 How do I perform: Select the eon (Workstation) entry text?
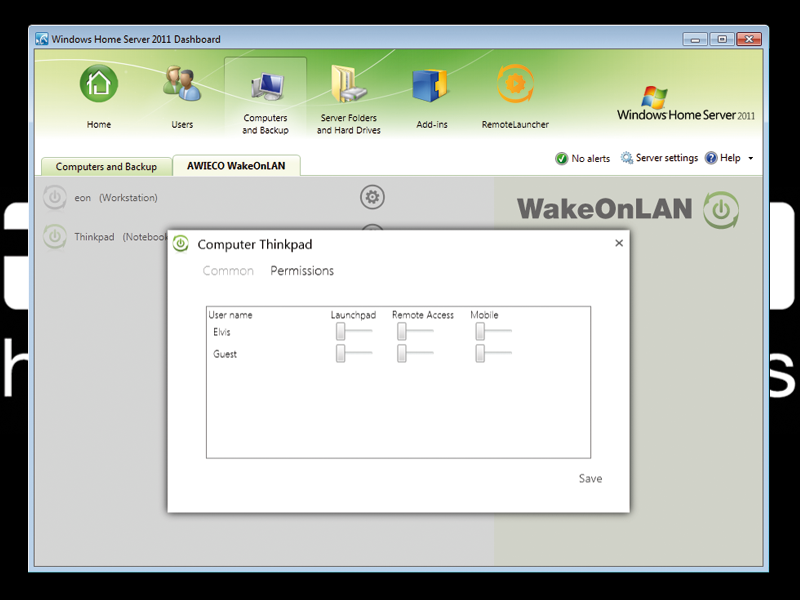click(x=116, y=198)
